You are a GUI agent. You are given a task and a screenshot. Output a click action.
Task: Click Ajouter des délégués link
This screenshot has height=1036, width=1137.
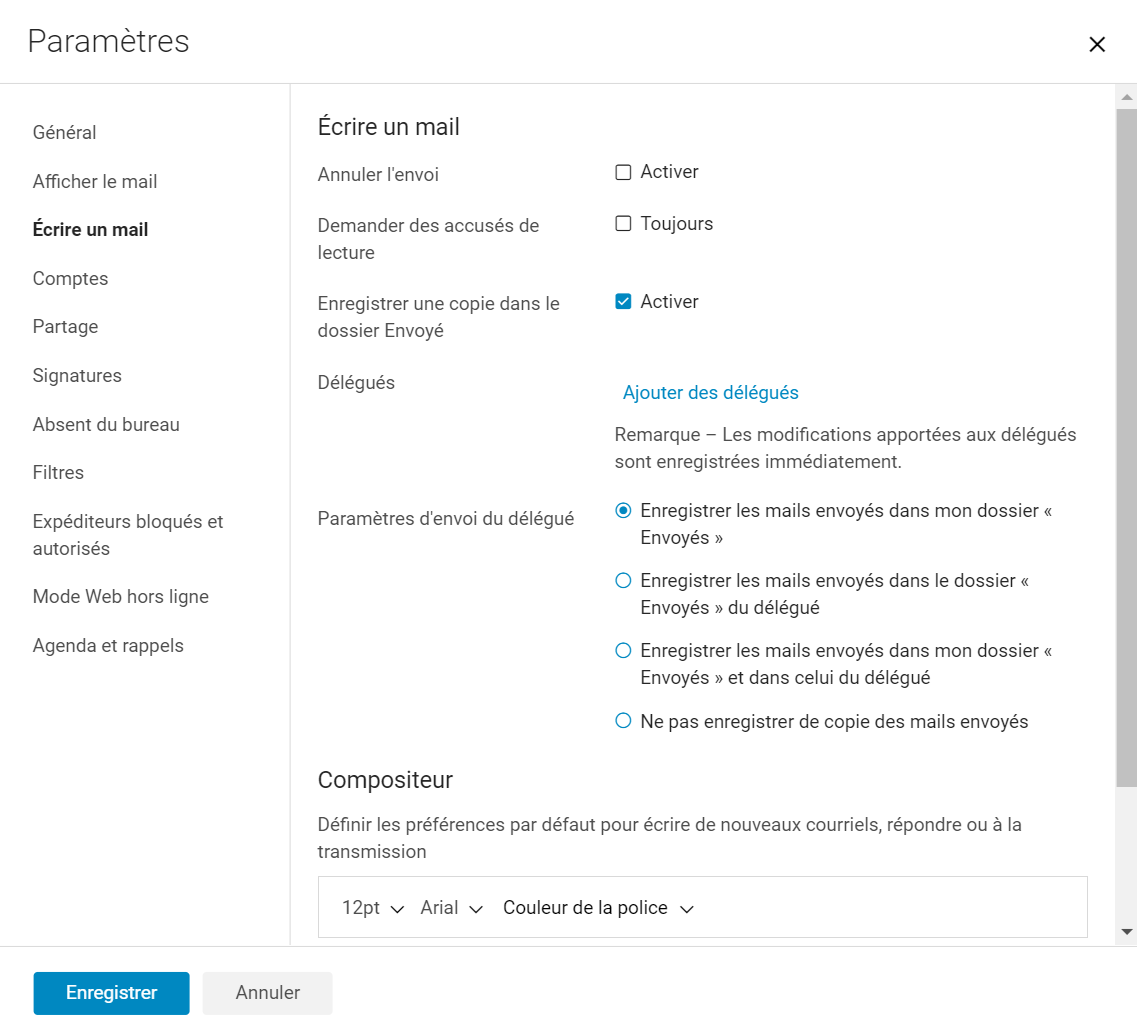pyautogui.click(x=710, y=392)
